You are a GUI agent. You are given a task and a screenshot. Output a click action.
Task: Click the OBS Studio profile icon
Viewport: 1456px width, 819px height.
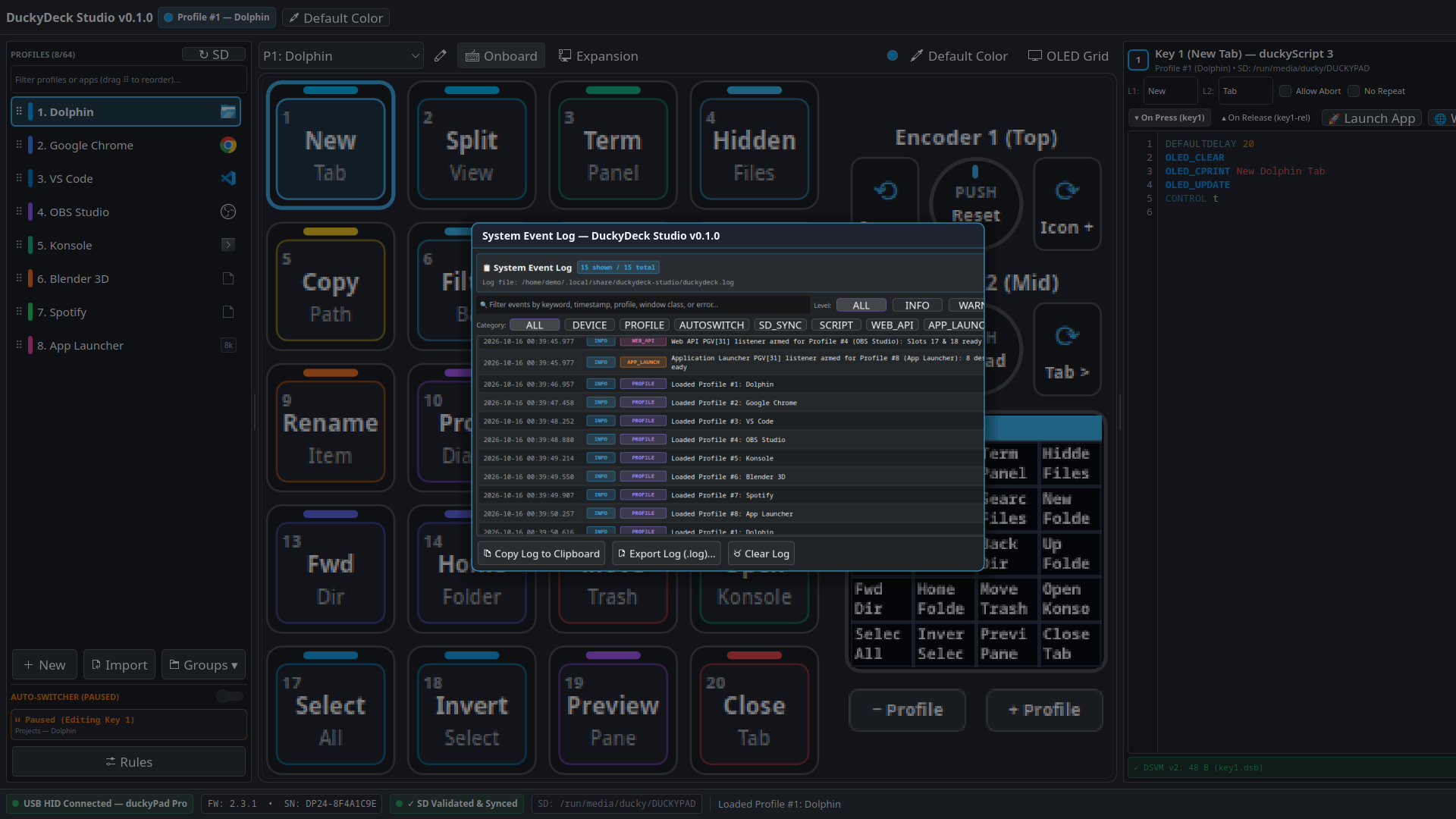tap(228, 212)
